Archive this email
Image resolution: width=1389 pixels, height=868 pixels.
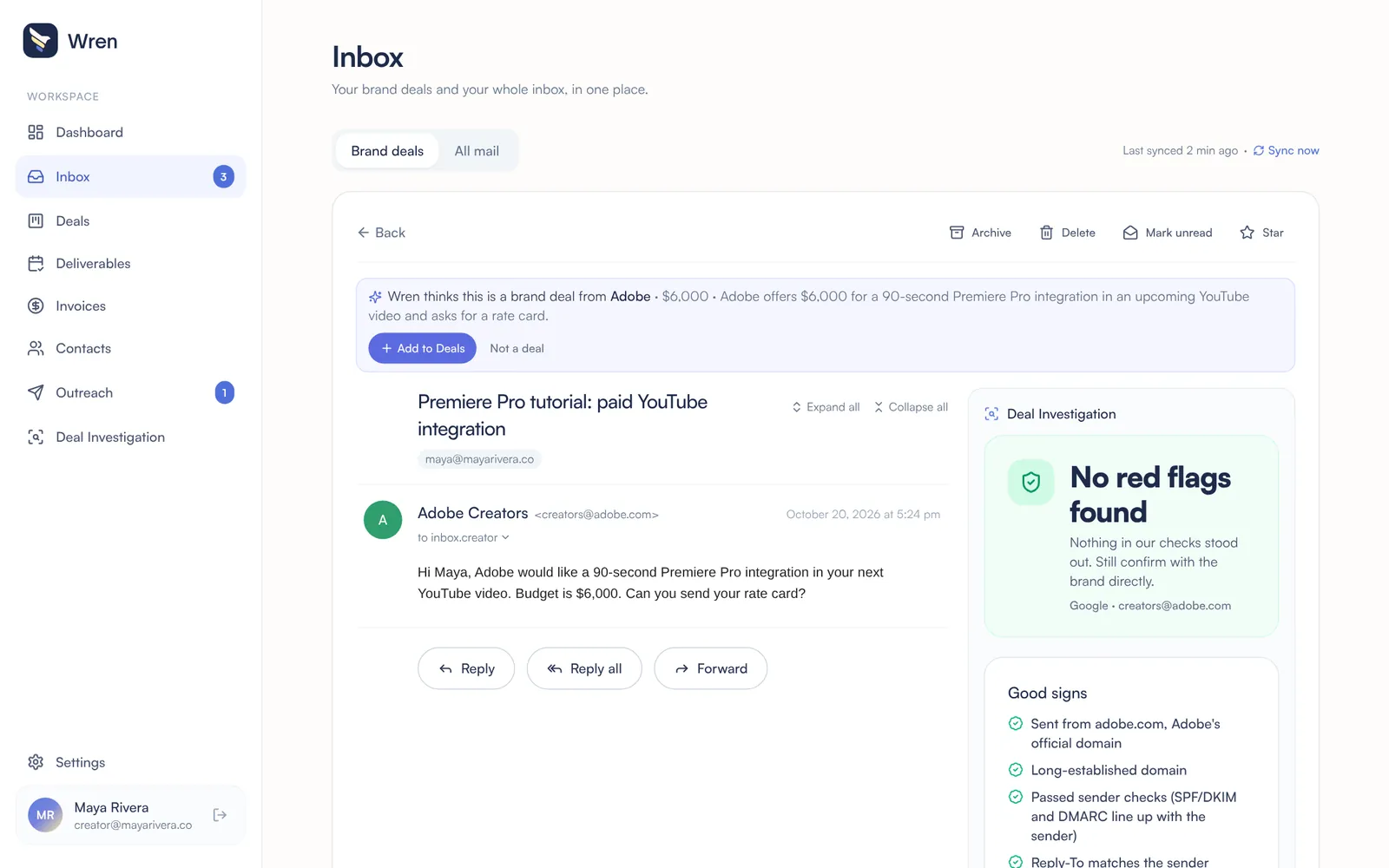(980, 233)
